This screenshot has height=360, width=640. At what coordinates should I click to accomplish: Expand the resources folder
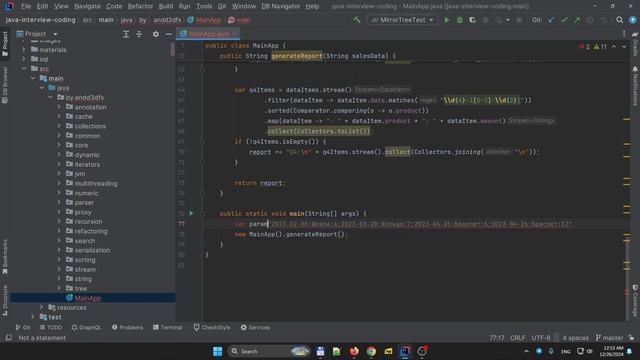pos(41,307)
